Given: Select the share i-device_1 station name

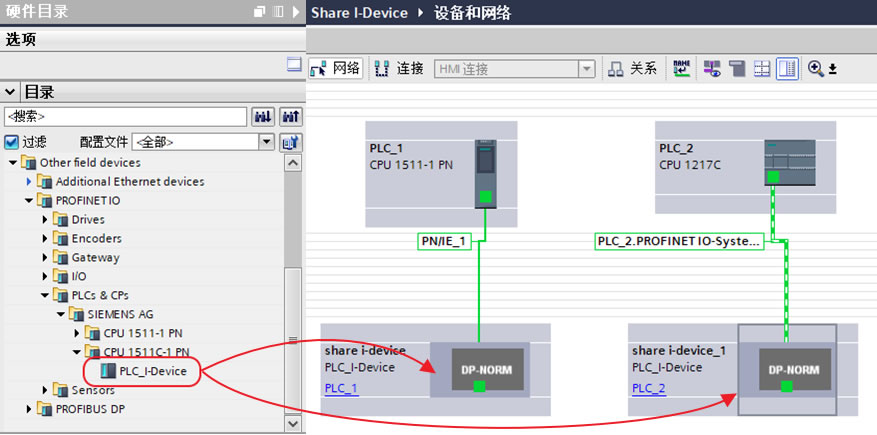Looking at the screenshot, I should click(679, 351).
